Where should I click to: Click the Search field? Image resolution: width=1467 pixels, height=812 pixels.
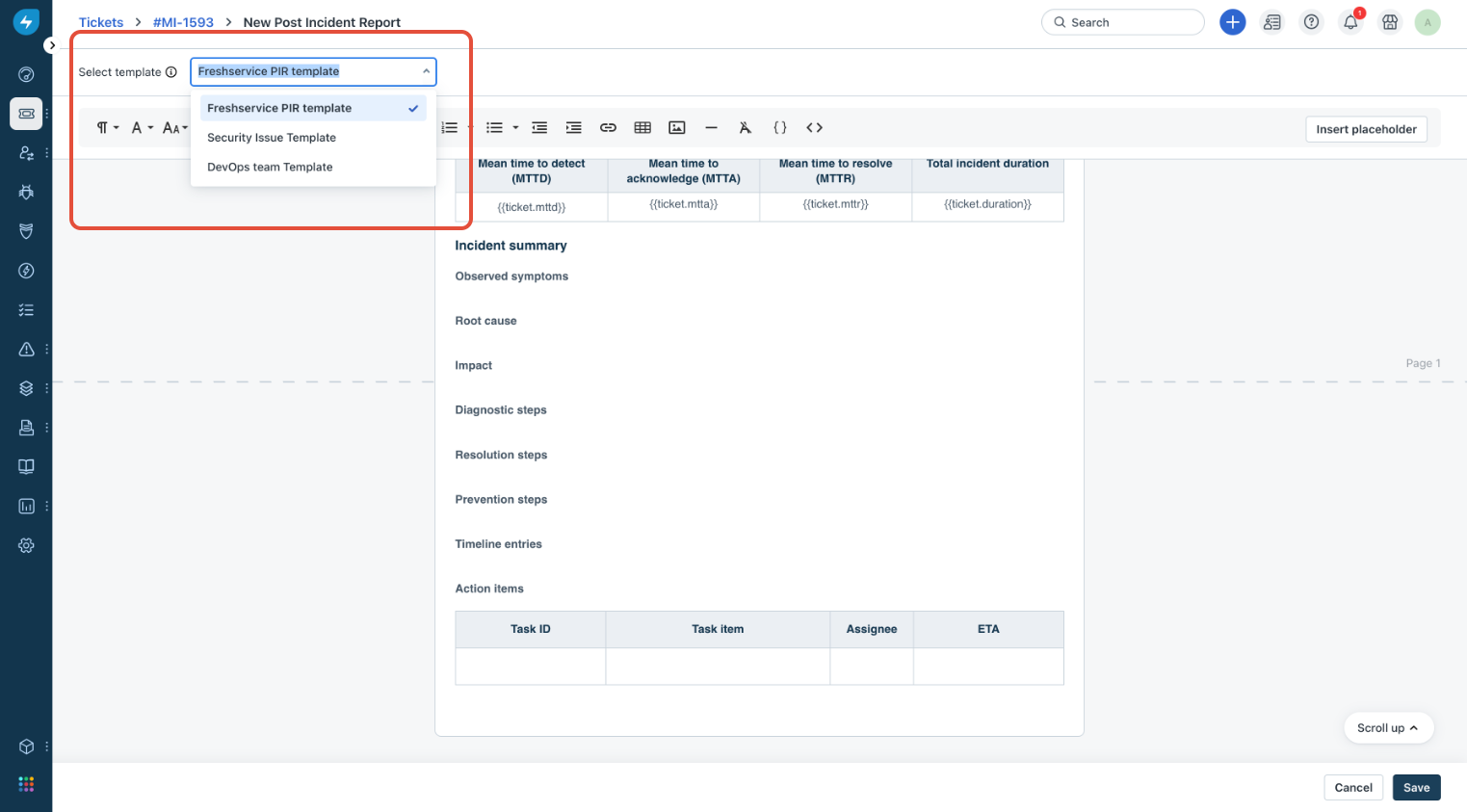click(1122, 22)
